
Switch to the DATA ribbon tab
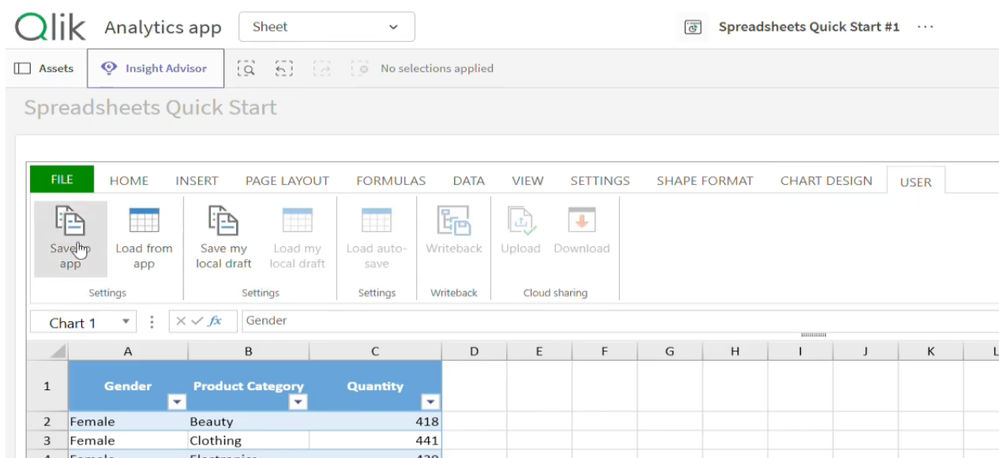point(469,181)
